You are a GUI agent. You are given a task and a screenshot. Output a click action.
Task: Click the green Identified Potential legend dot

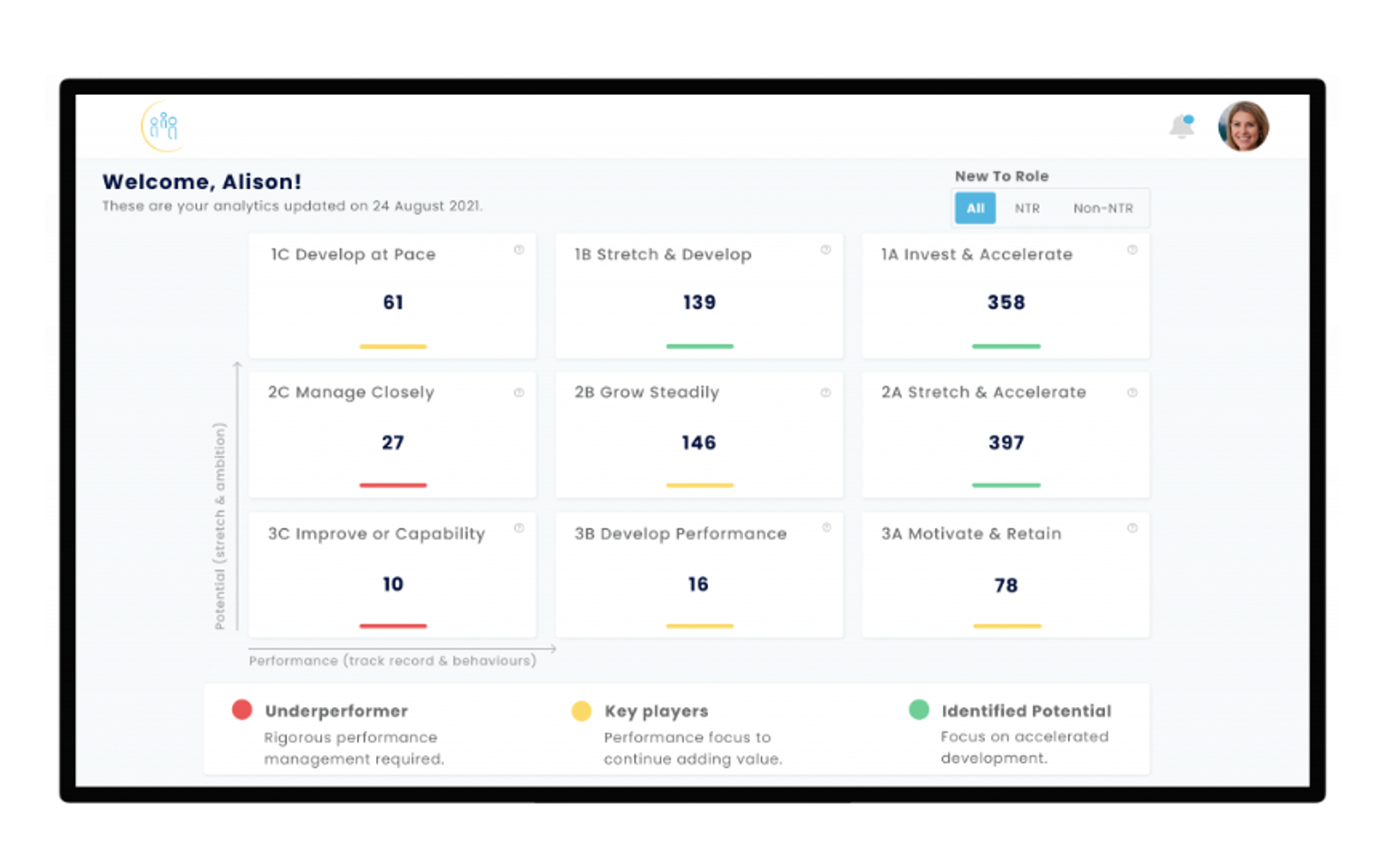click(x=919, y=710)
